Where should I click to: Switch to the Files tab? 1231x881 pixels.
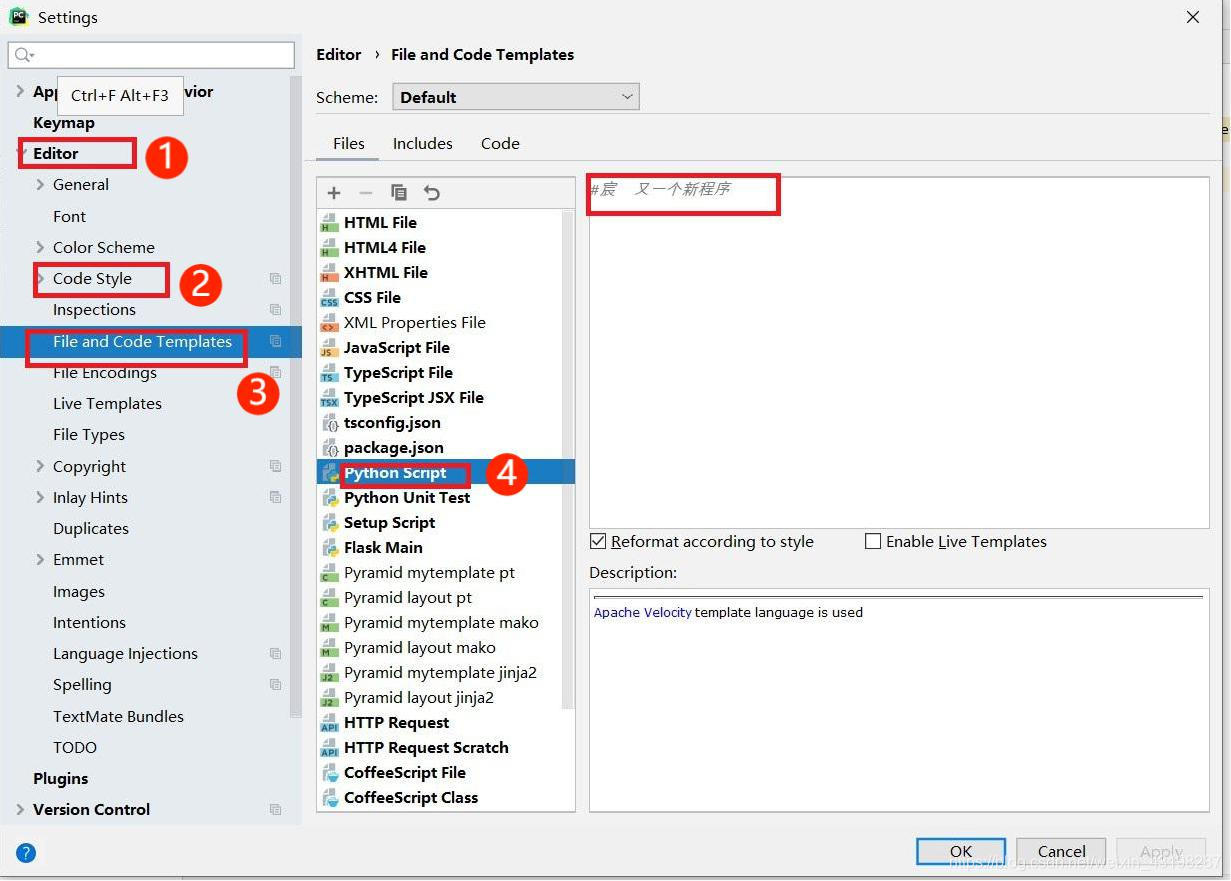[x=348, y=143]
